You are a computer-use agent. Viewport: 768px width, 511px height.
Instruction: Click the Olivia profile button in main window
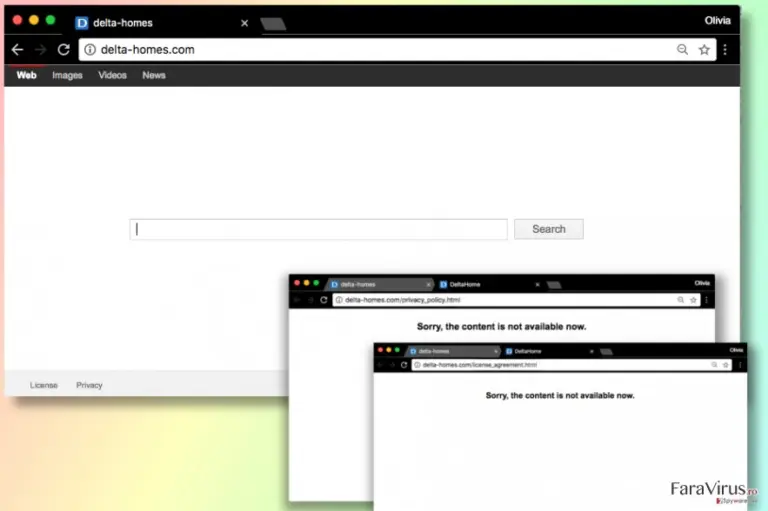click(718, 21)
